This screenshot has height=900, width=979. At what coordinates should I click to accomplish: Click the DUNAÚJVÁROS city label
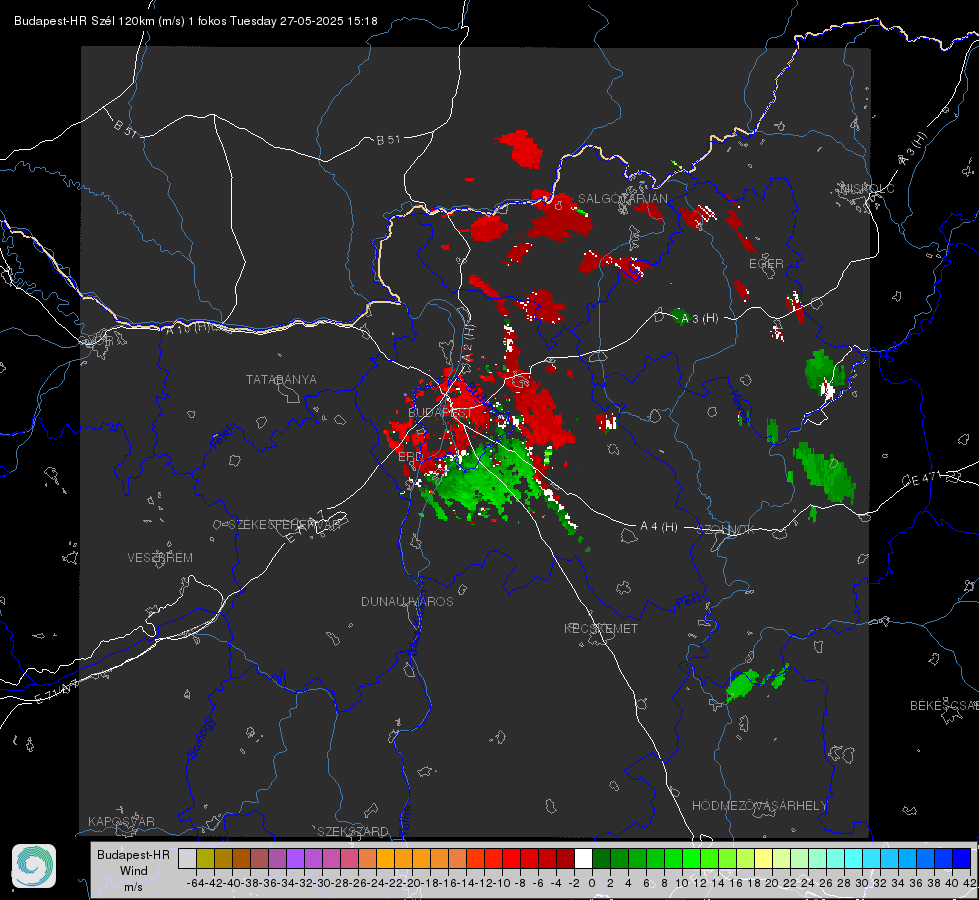point(407,601)
